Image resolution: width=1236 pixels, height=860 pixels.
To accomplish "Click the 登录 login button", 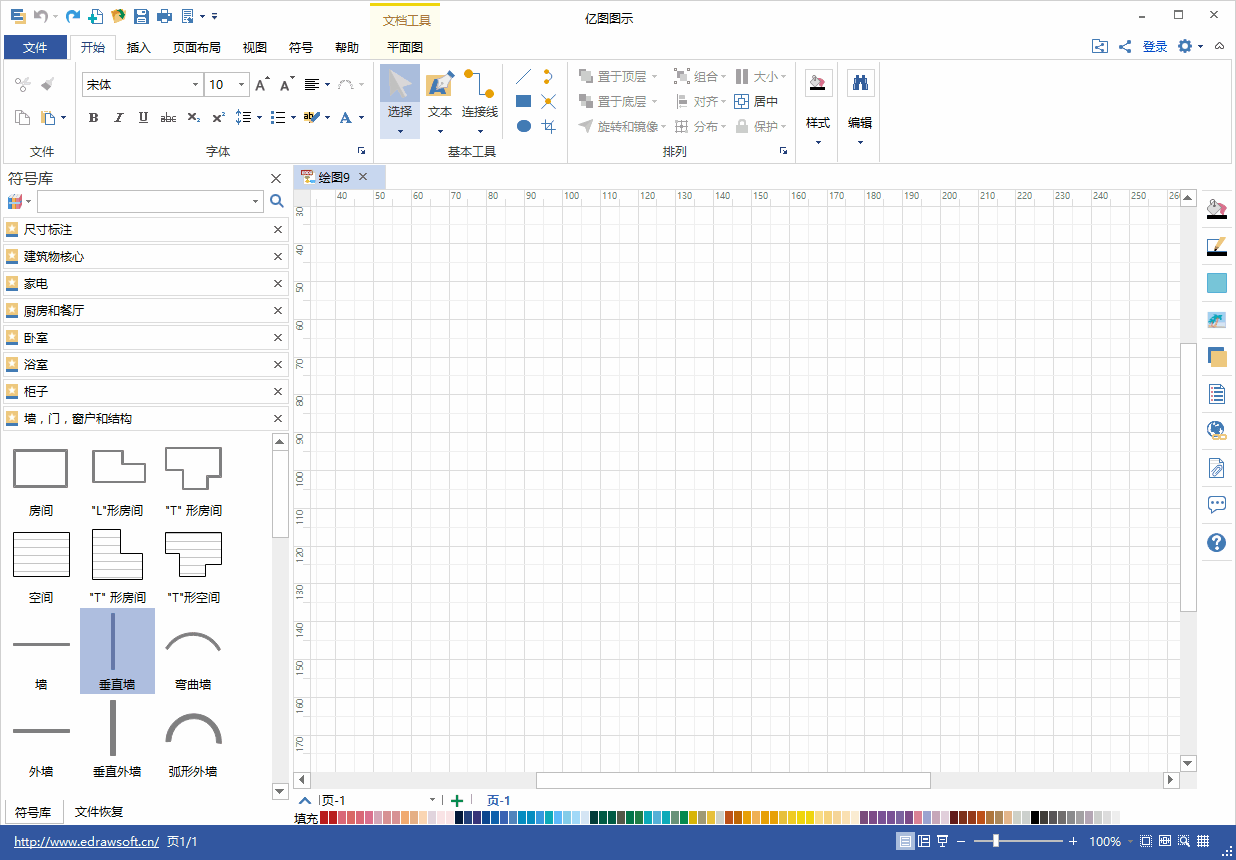I will point(1155,46).
